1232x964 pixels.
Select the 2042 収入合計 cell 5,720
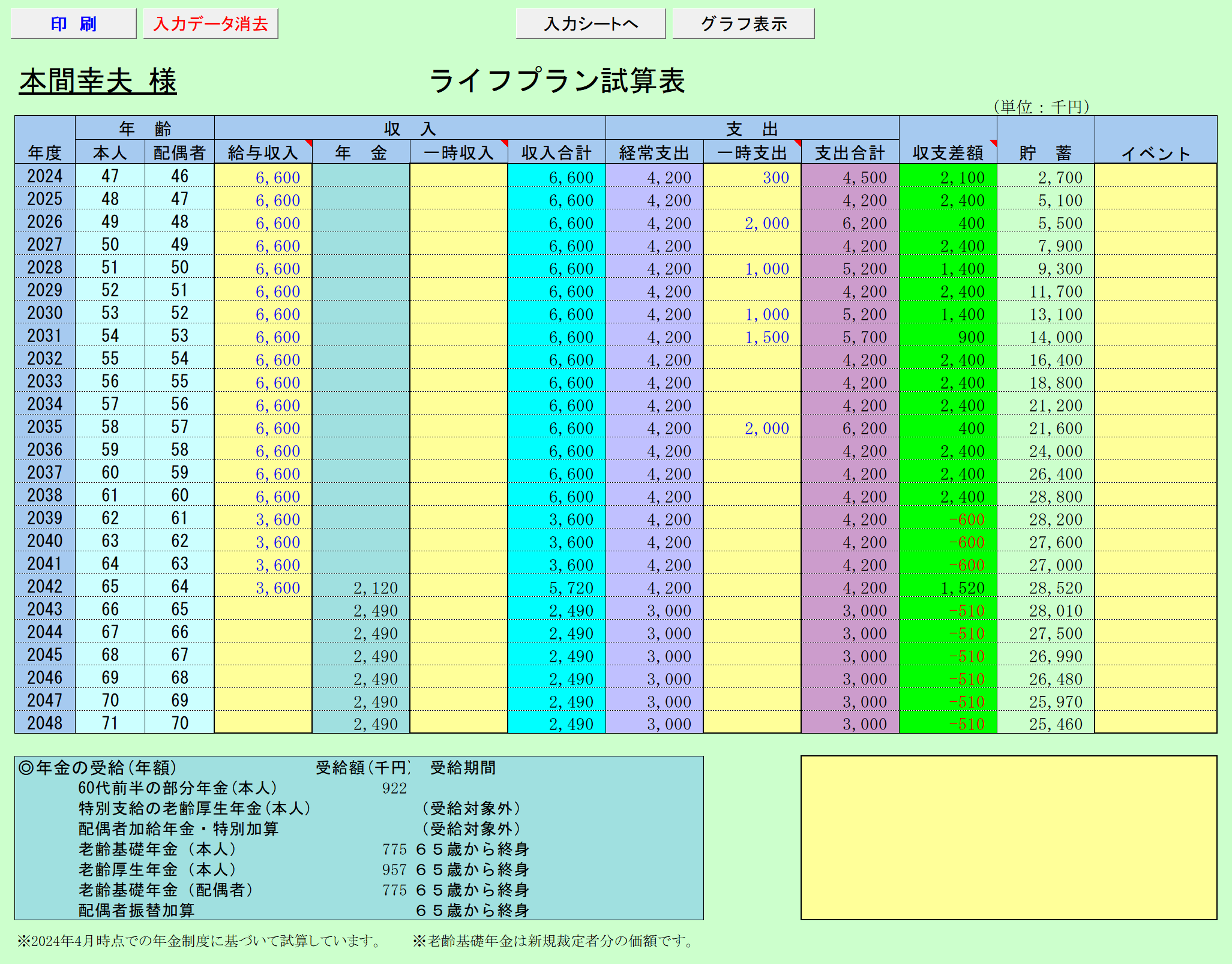556,586
